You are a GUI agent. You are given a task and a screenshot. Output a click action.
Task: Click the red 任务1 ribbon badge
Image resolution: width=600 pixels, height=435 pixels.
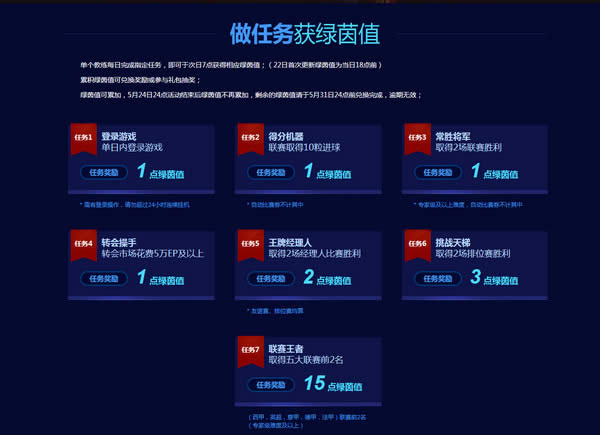tap(83, 138)
